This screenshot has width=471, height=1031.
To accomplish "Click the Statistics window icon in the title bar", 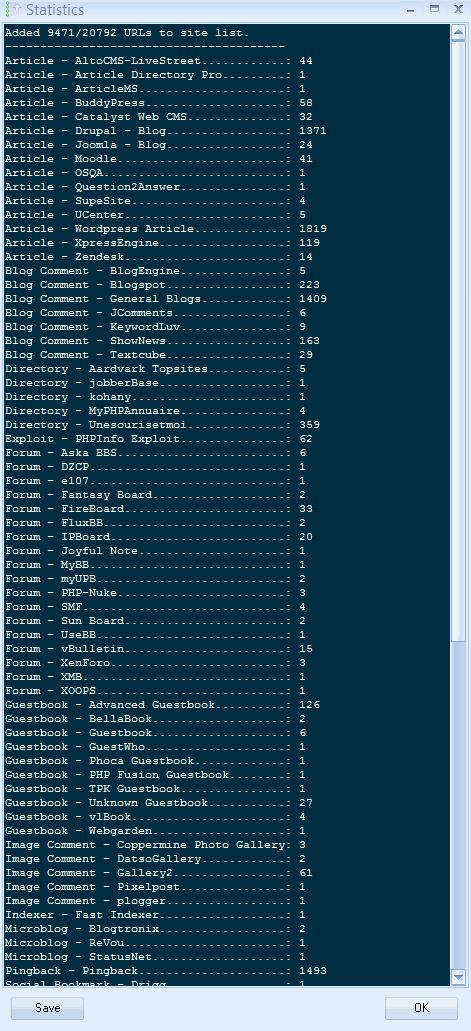I will click(x=12, y=10).
